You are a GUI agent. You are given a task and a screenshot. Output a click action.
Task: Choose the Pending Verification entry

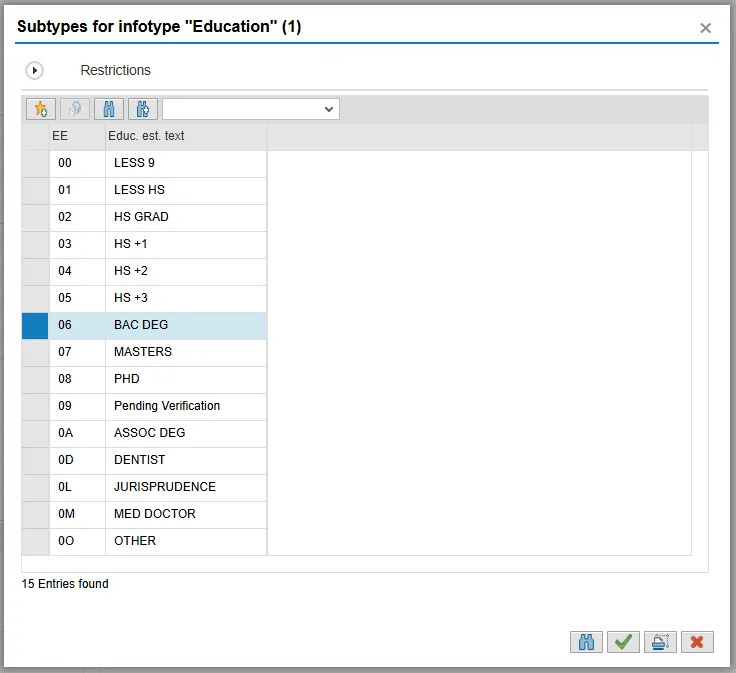click(167, 406)
